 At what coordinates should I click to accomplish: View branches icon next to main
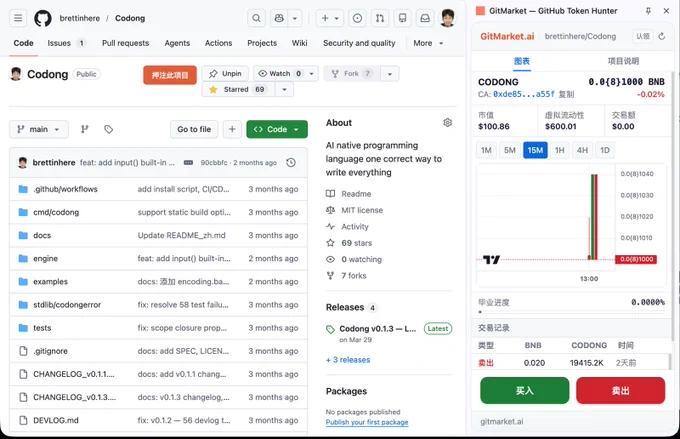(85, 129)
